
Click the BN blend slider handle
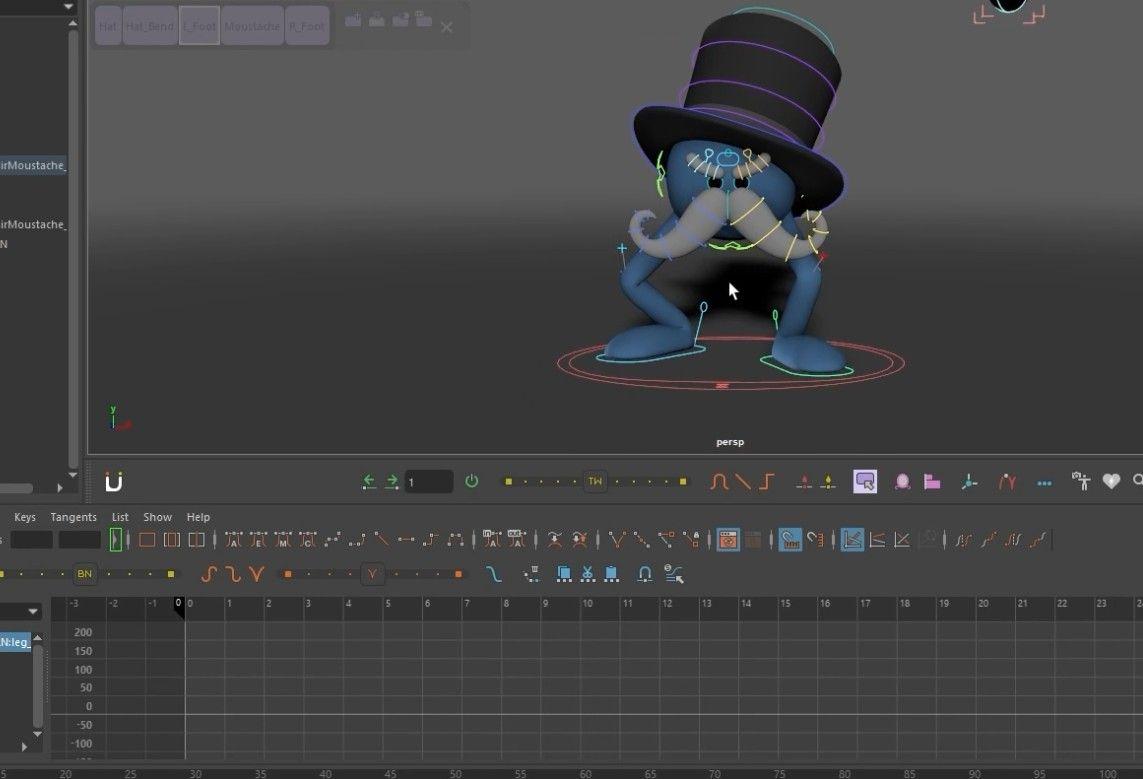point(85,574)
